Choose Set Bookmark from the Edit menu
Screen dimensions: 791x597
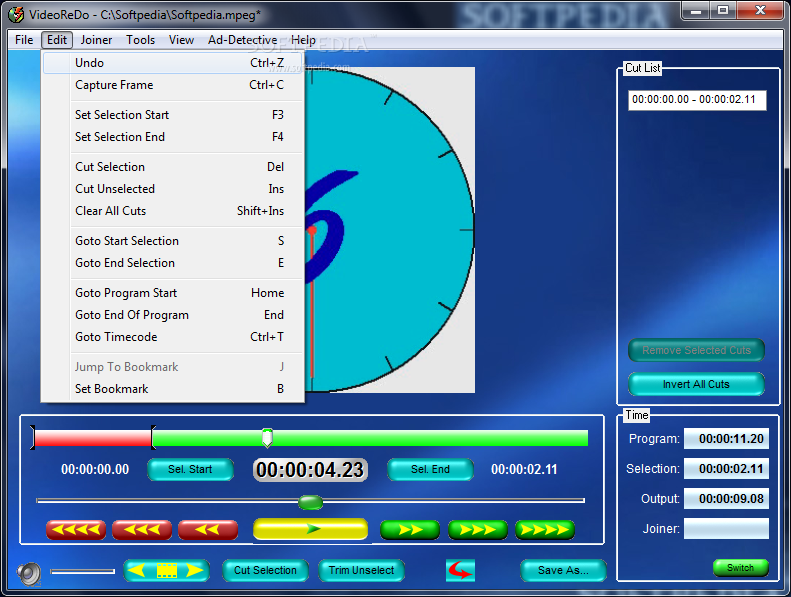173,389
